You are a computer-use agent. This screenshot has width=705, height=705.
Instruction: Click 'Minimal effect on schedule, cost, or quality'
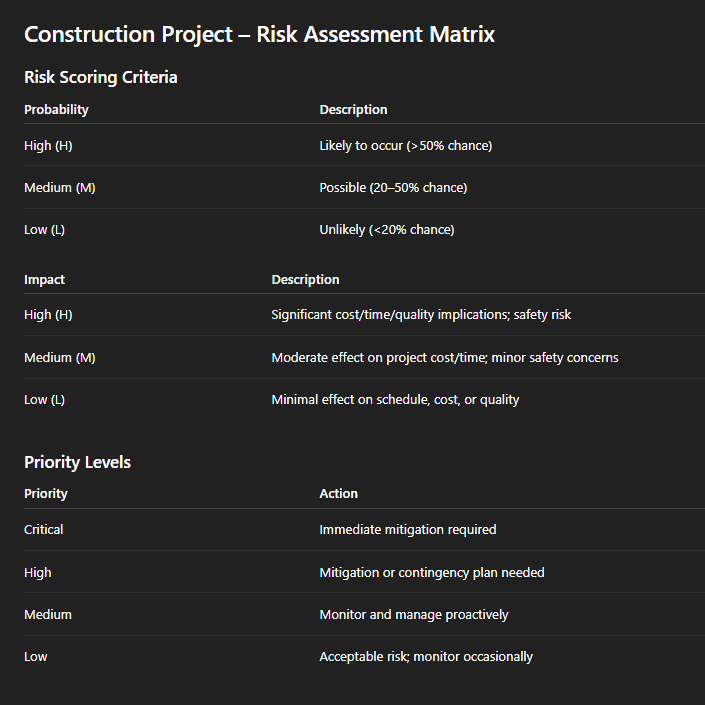tap(395, 400)
